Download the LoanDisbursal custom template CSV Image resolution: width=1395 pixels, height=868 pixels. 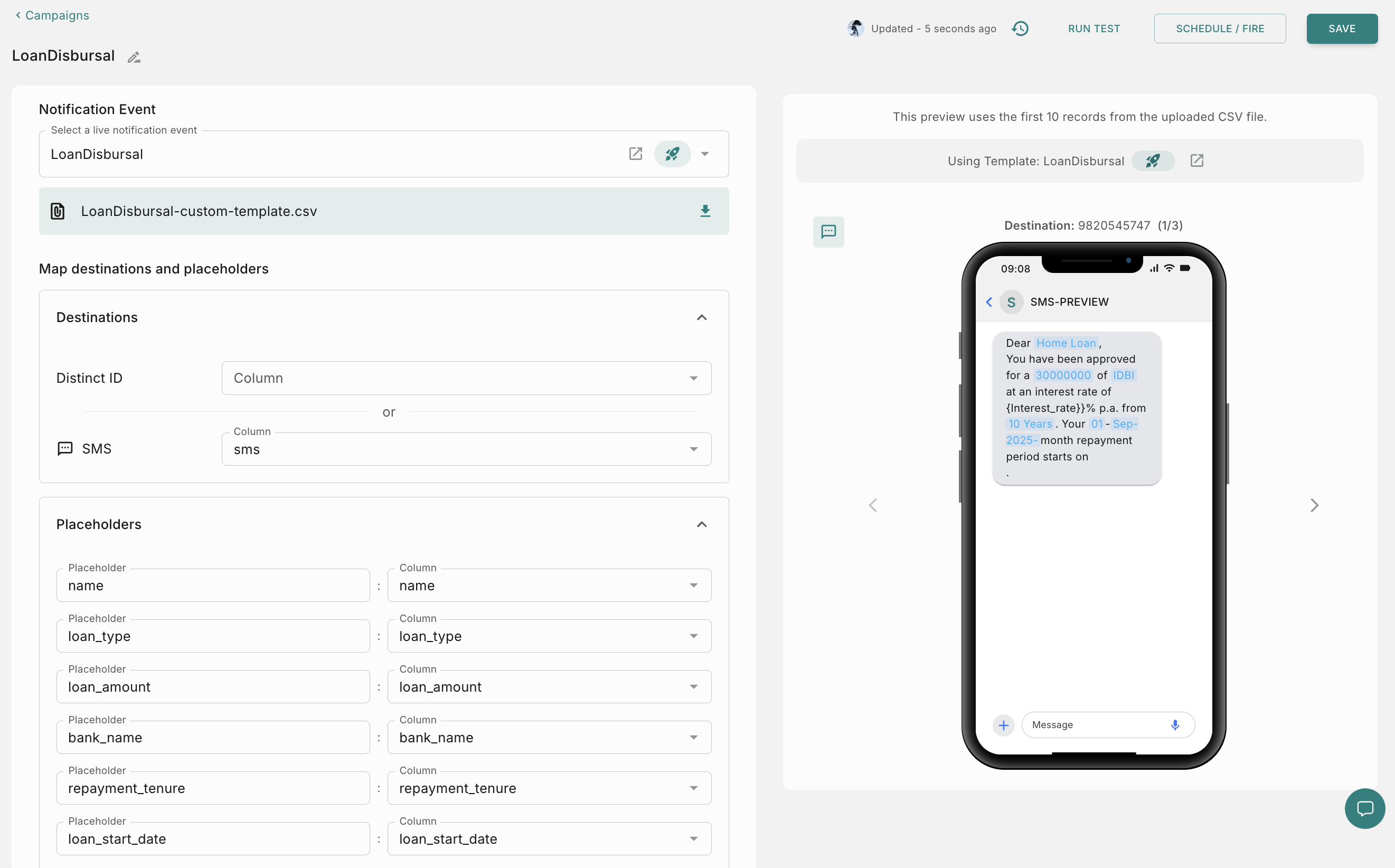[x=705, y=211]
